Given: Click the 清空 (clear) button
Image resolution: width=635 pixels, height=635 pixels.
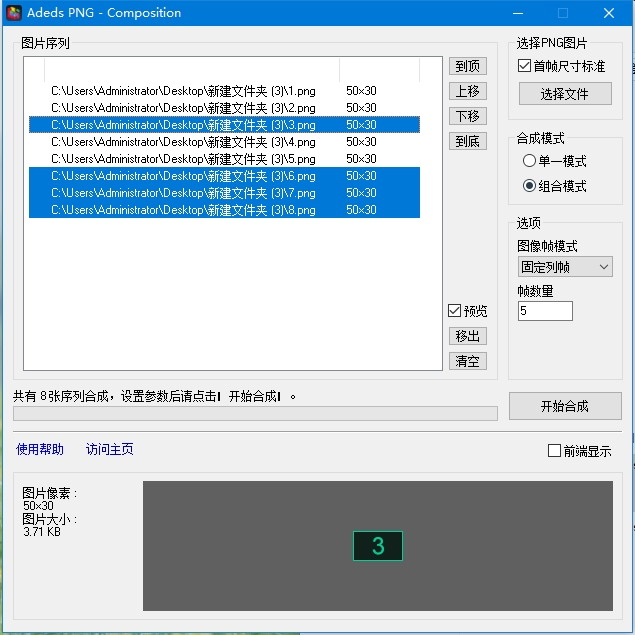Looking at the screenshot, I should pyautogui.click(x=467, y=361).
